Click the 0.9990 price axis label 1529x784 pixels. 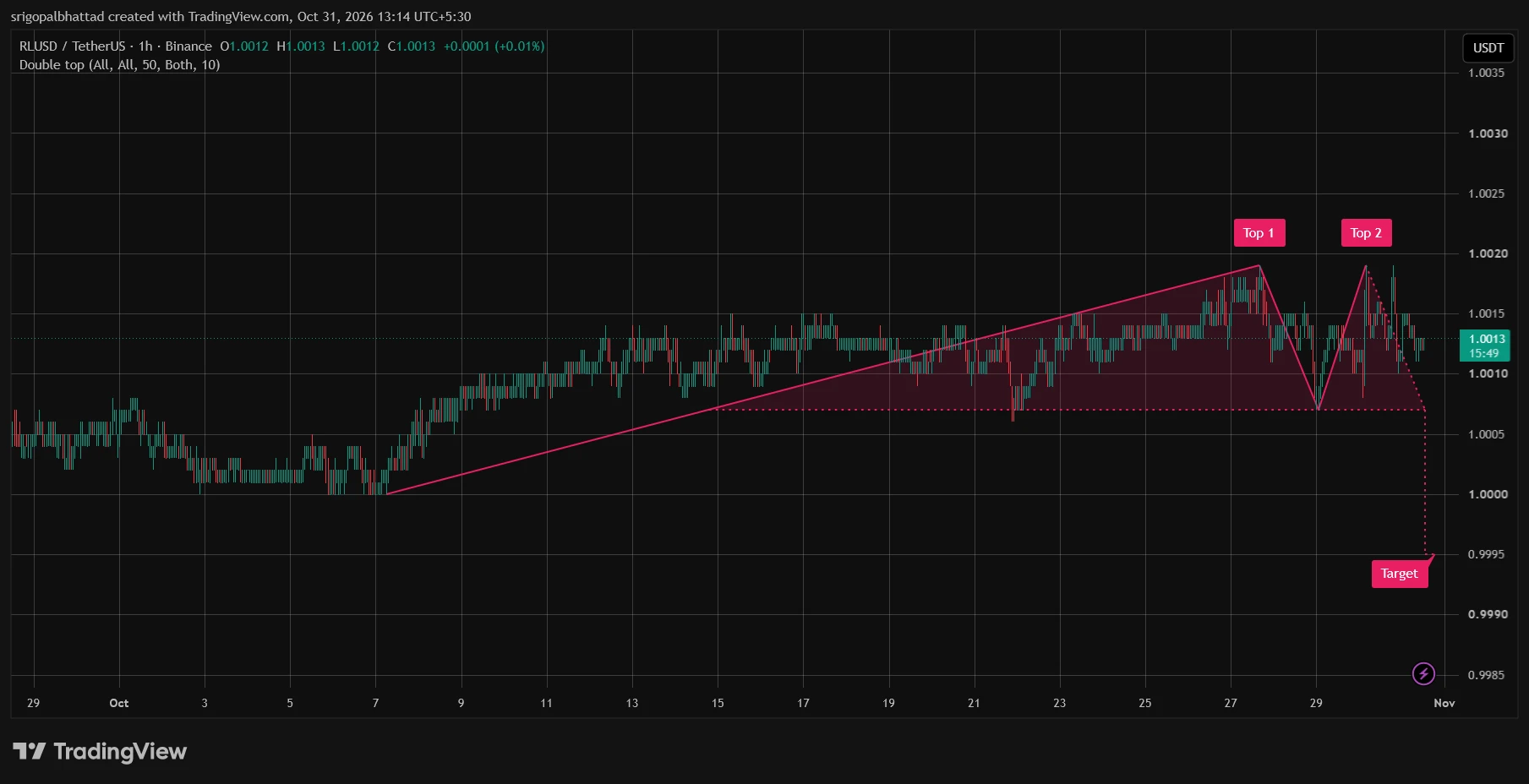pyautogui.click(x=1488, y=614)
